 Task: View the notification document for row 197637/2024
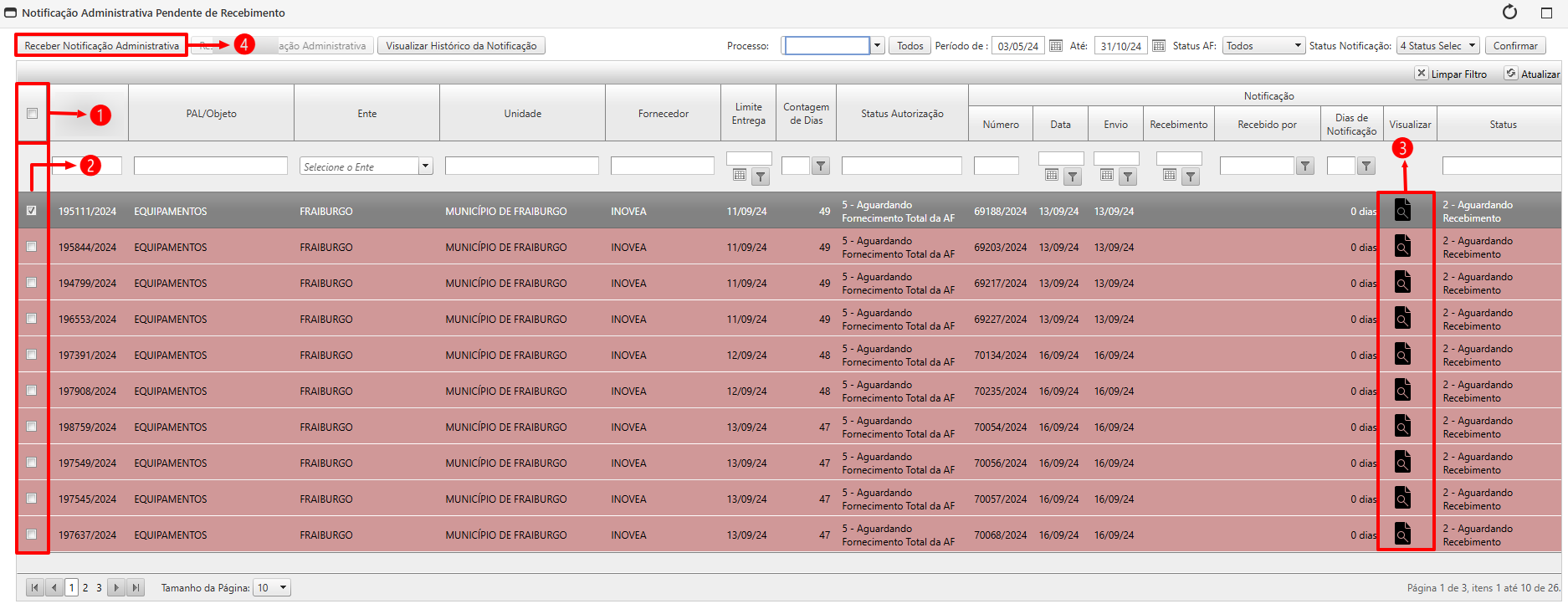click(x=1402, y=534)
